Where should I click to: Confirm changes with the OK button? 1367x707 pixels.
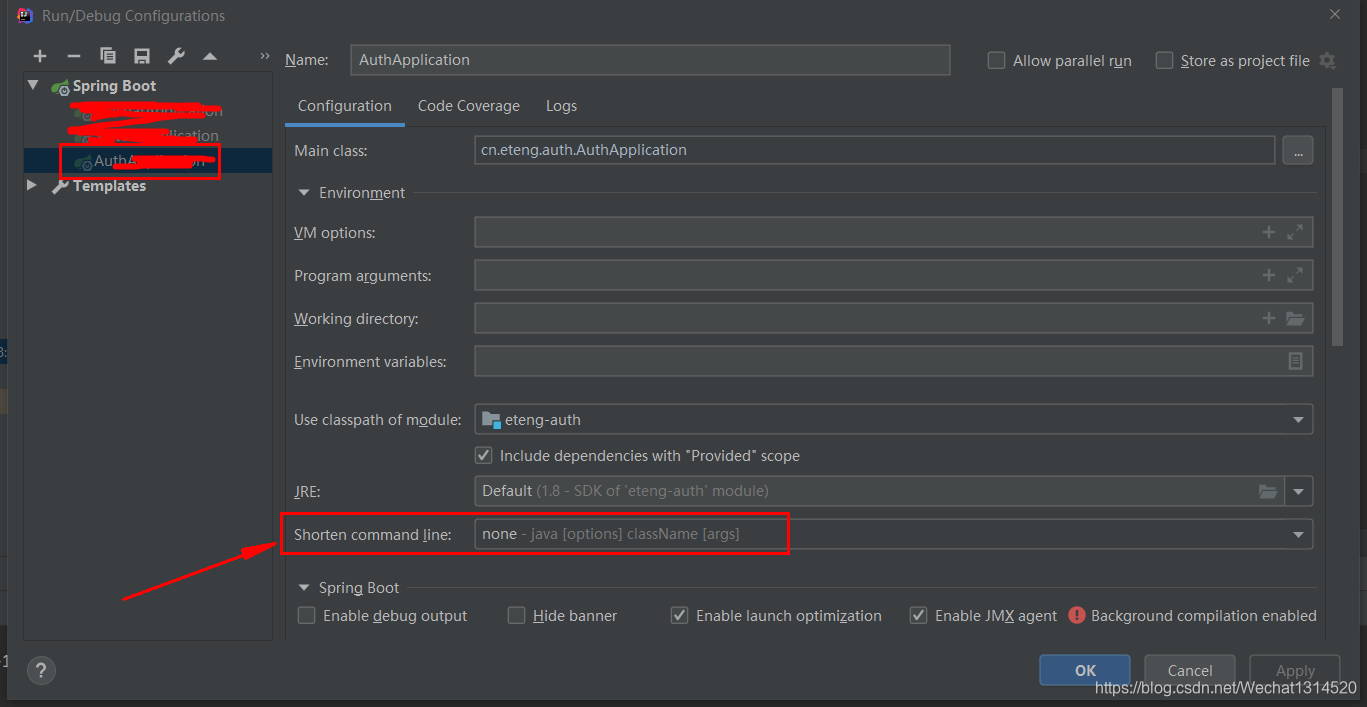click(1084, 670)
